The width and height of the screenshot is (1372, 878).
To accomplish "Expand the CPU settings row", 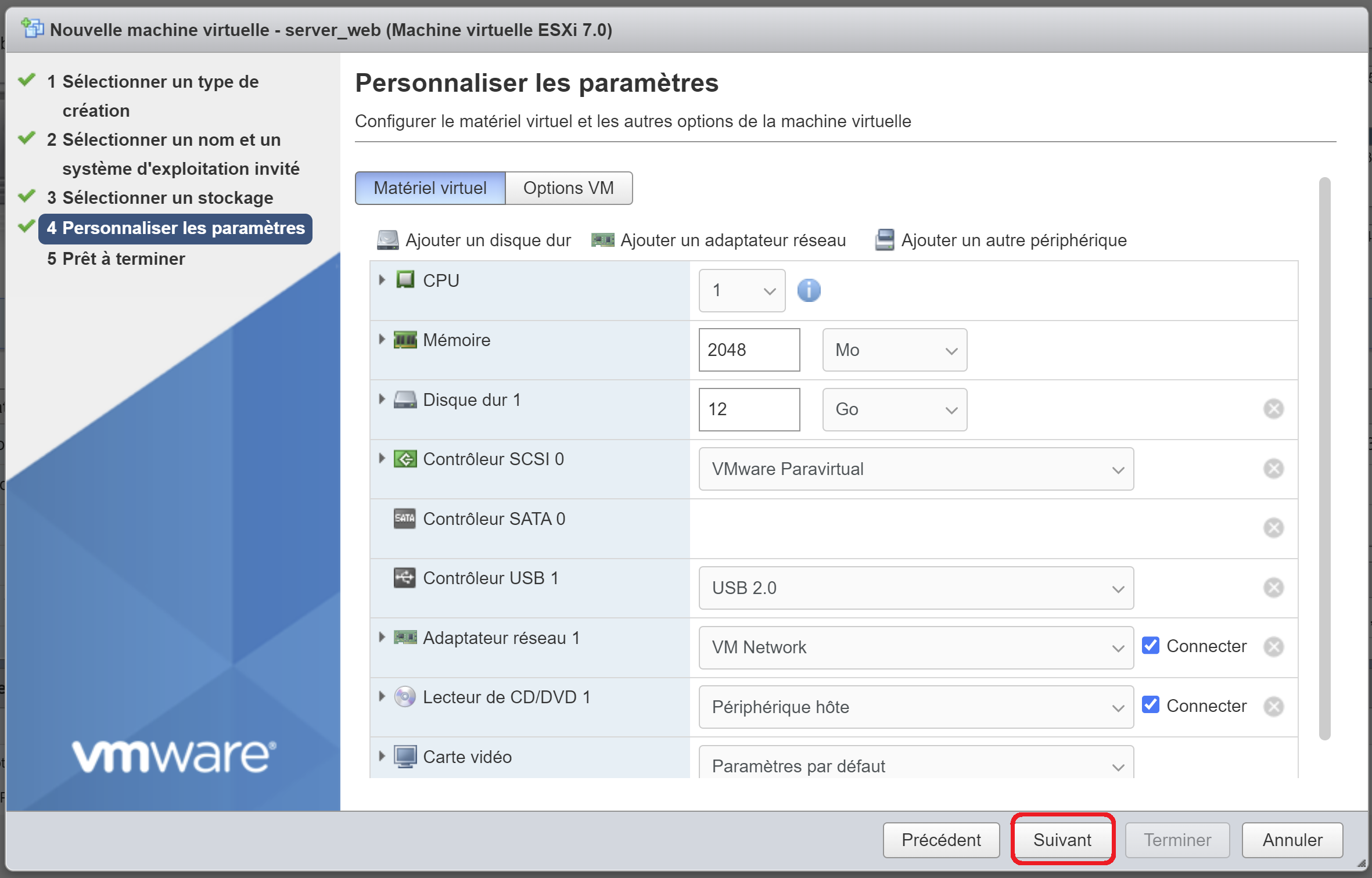I will coord(382,280).
